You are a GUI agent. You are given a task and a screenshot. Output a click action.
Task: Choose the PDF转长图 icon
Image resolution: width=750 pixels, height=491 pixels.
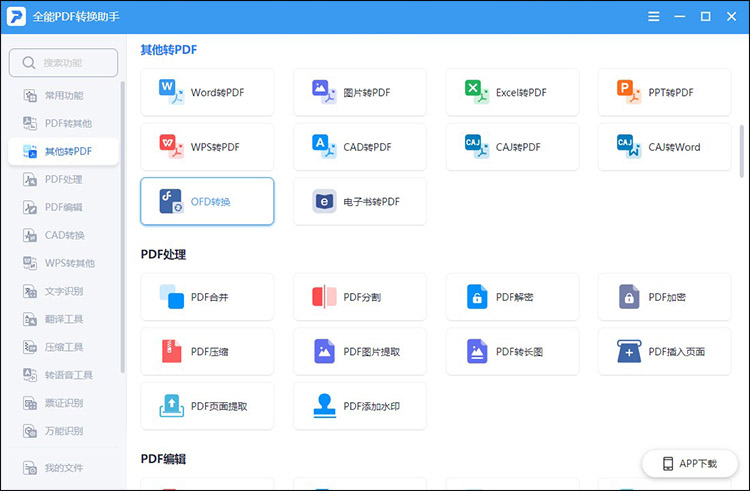pos(476,351)
